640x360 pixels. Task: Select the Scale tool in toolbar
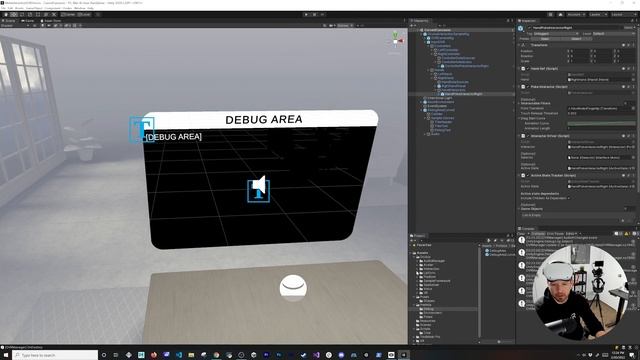(30, 15)
